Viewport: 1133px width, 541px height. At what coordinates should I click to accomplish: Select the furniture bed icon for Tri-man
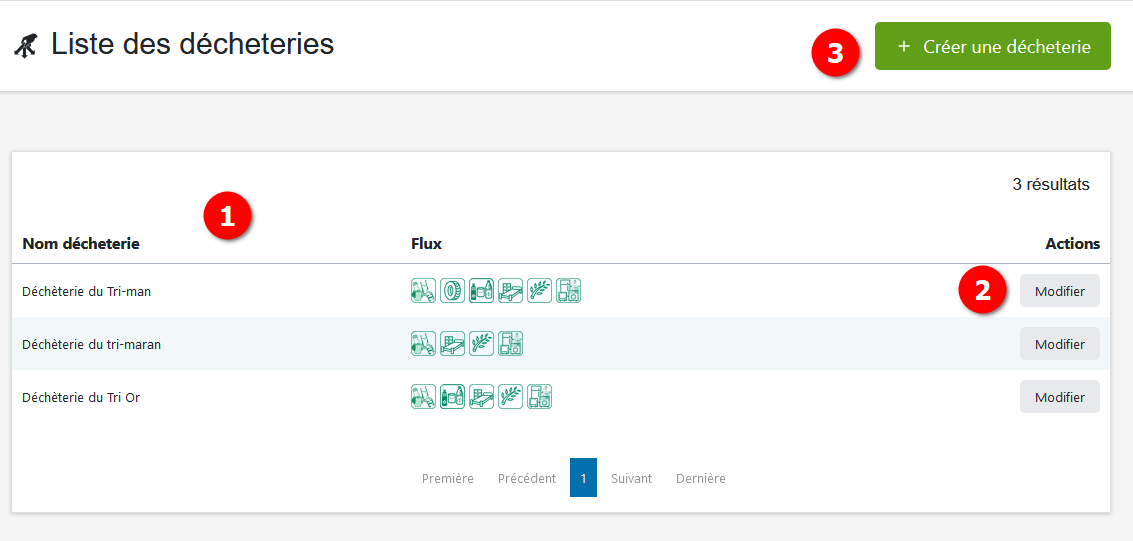510,291
